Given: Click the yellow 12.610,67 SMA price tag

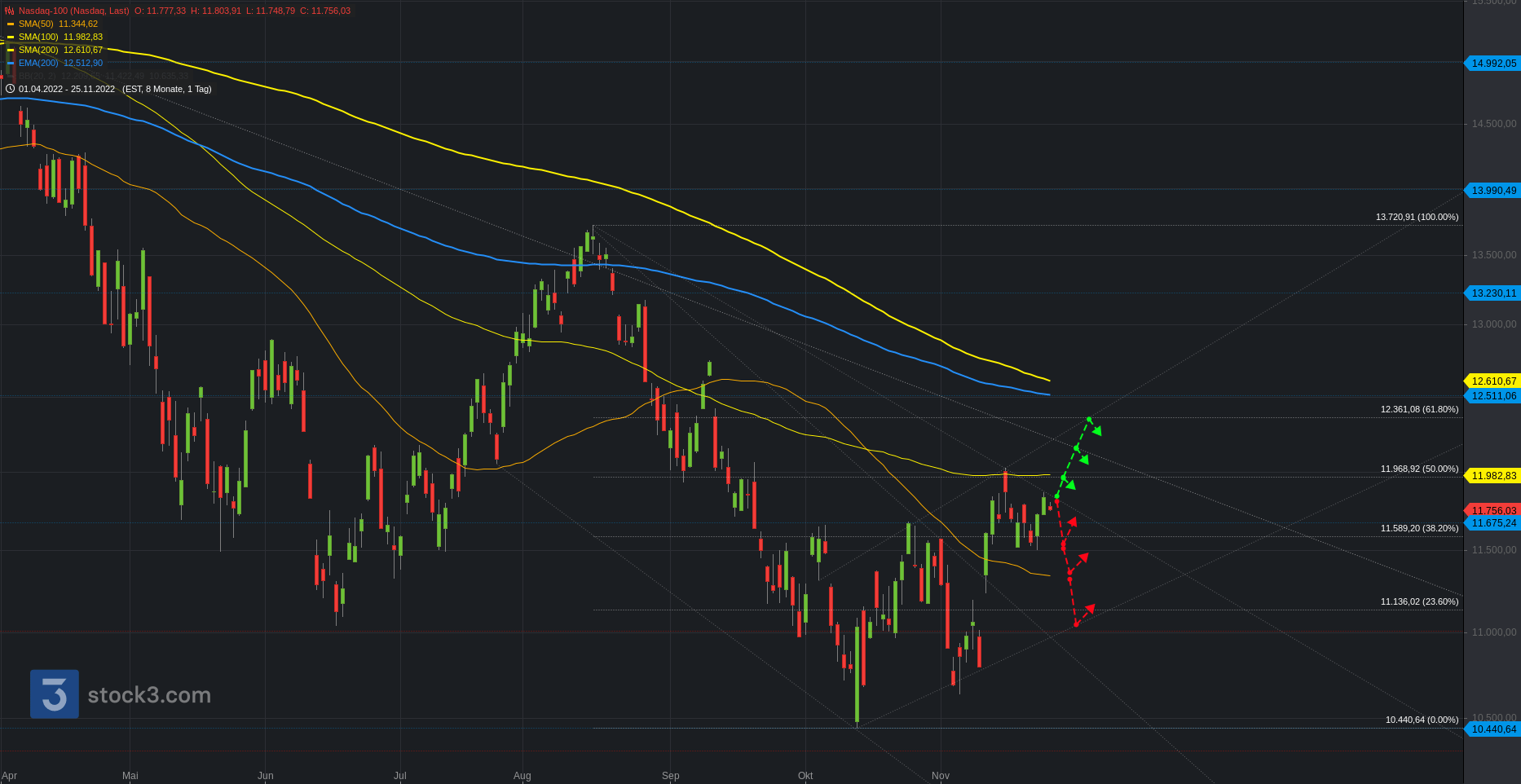Looking at the screenshot, I should 1493,381.
